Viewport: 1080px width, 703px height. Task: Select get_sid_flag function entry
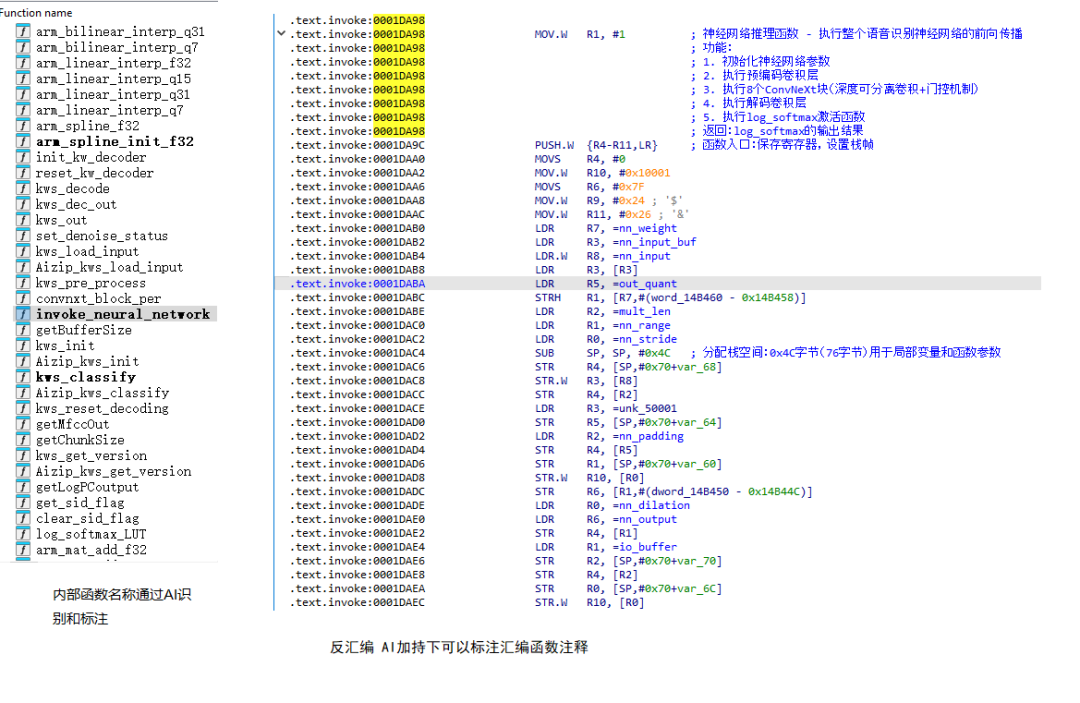(x=80, y=503)
